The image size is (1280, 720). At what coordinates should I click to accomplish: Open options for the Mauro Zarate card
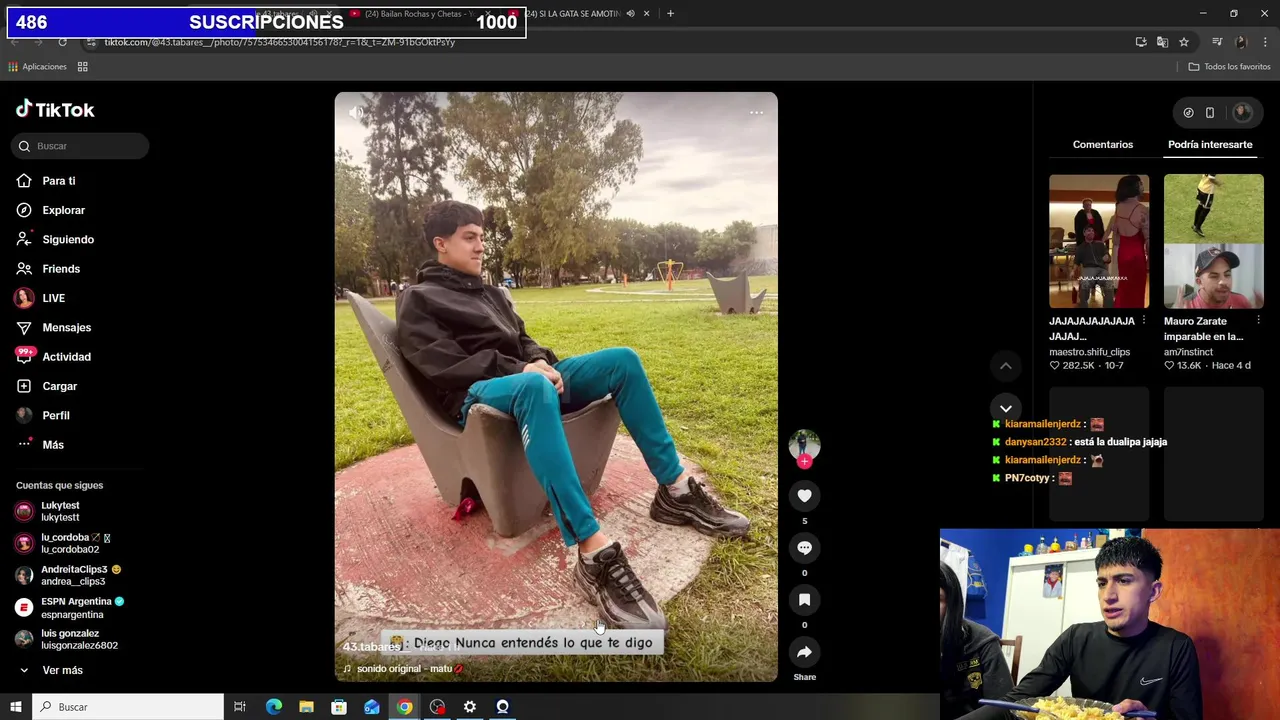click(x=1258, y=321)
